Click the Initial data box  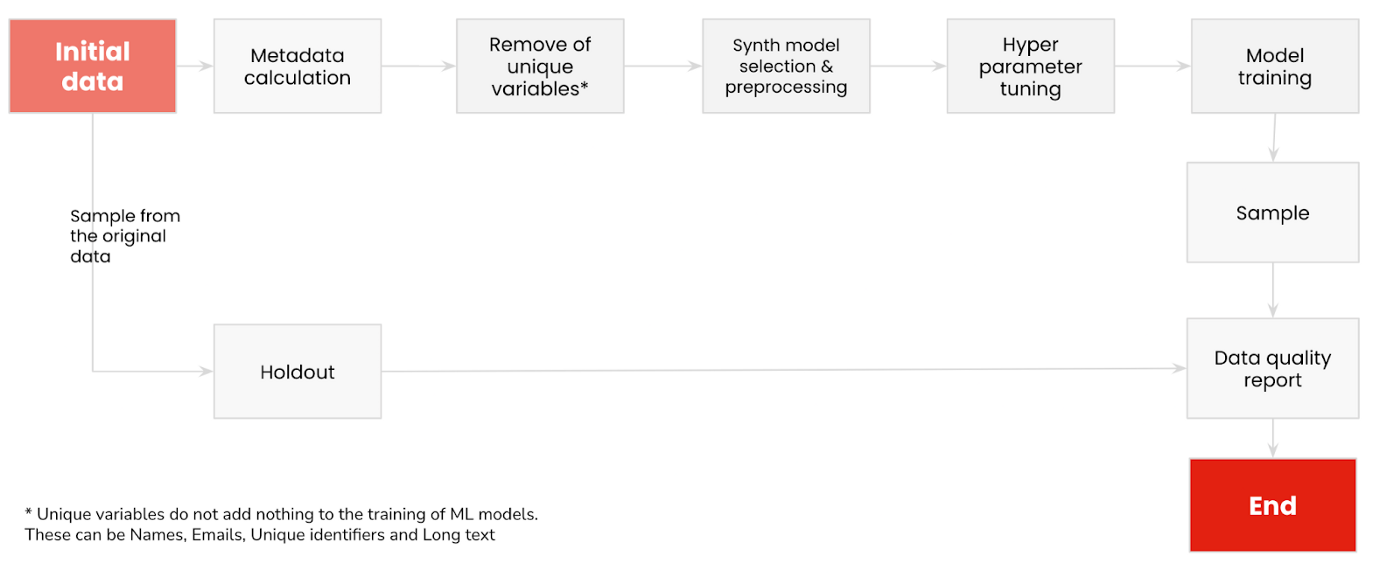(93, 66)
